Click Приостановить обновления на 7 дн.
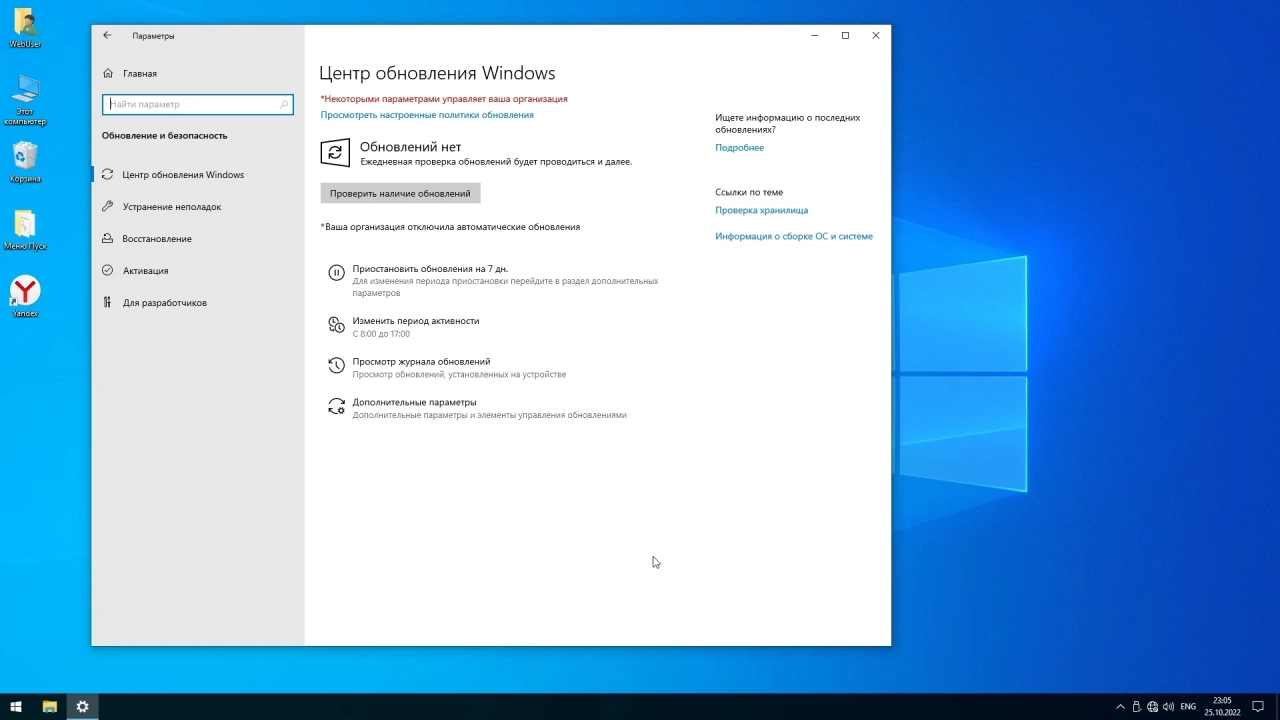The image size is (1280, 720). (430, 269)
